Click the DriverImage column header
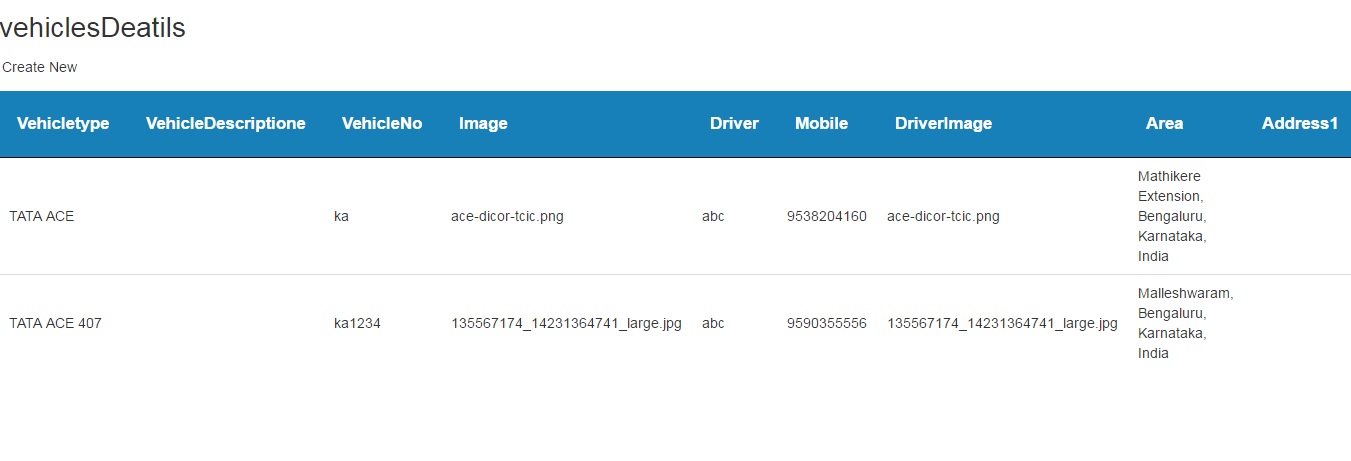 click(943, 123)
